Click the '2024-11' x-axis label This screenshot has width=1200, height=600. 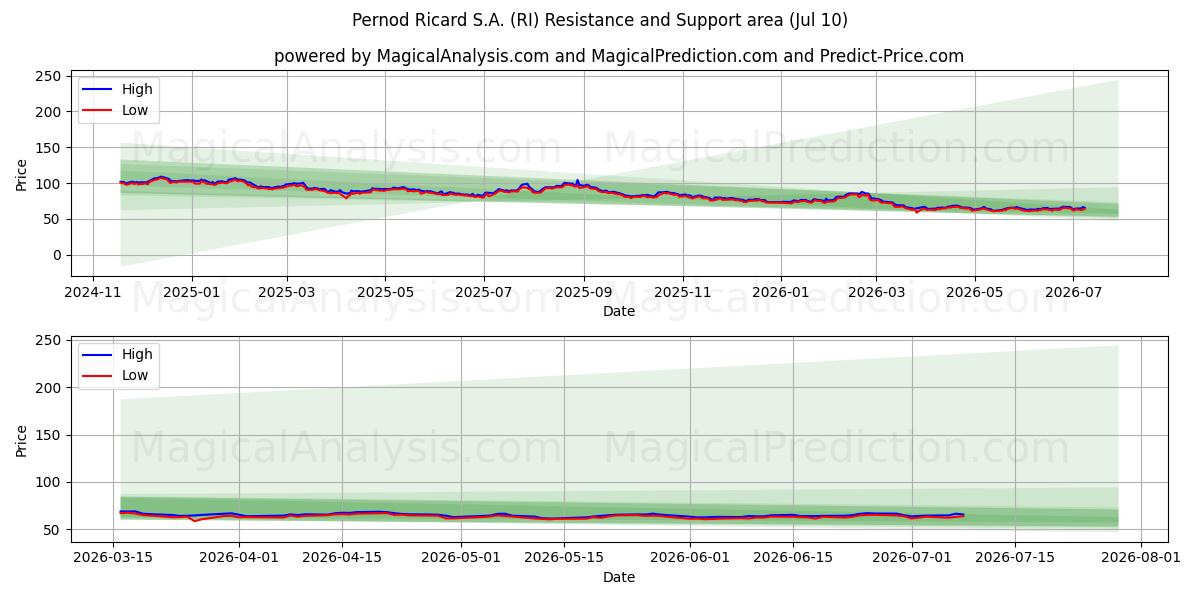click(x=93, y=293)
